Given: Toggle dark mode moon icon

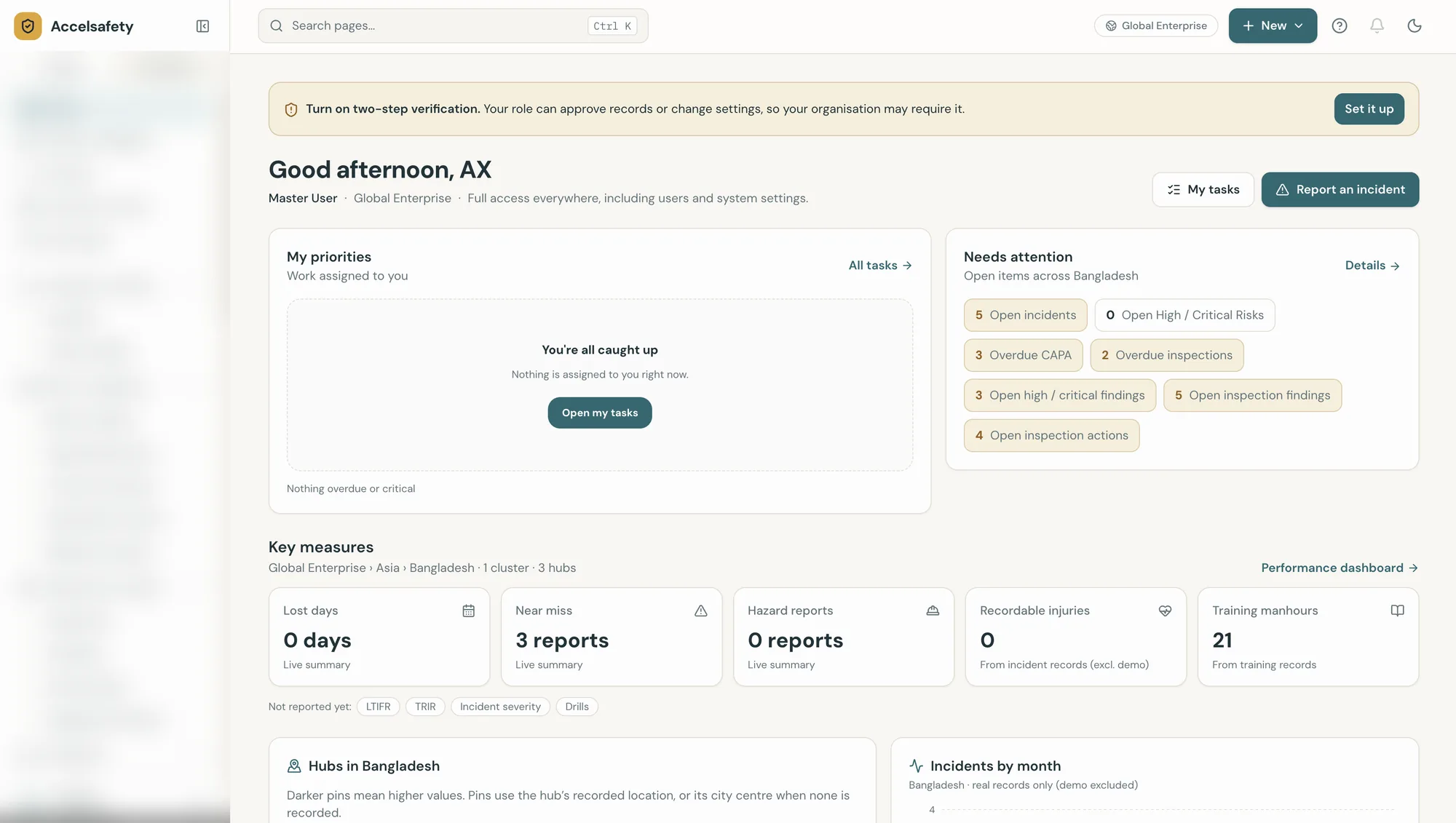Looking at the screenshot, I should pos(1415,26).
